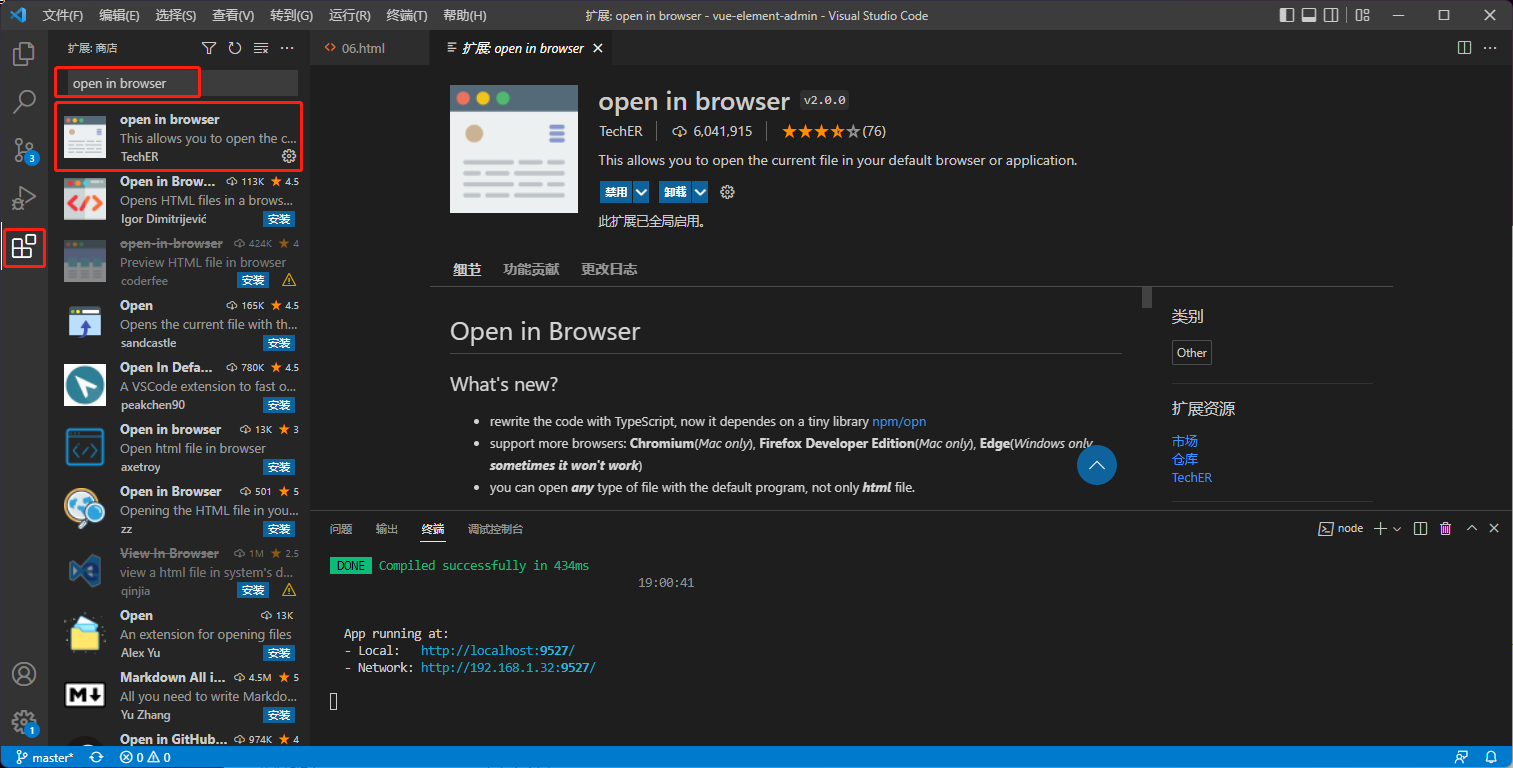Switch to the 06.html editor tab

click(x=363, y=48)
